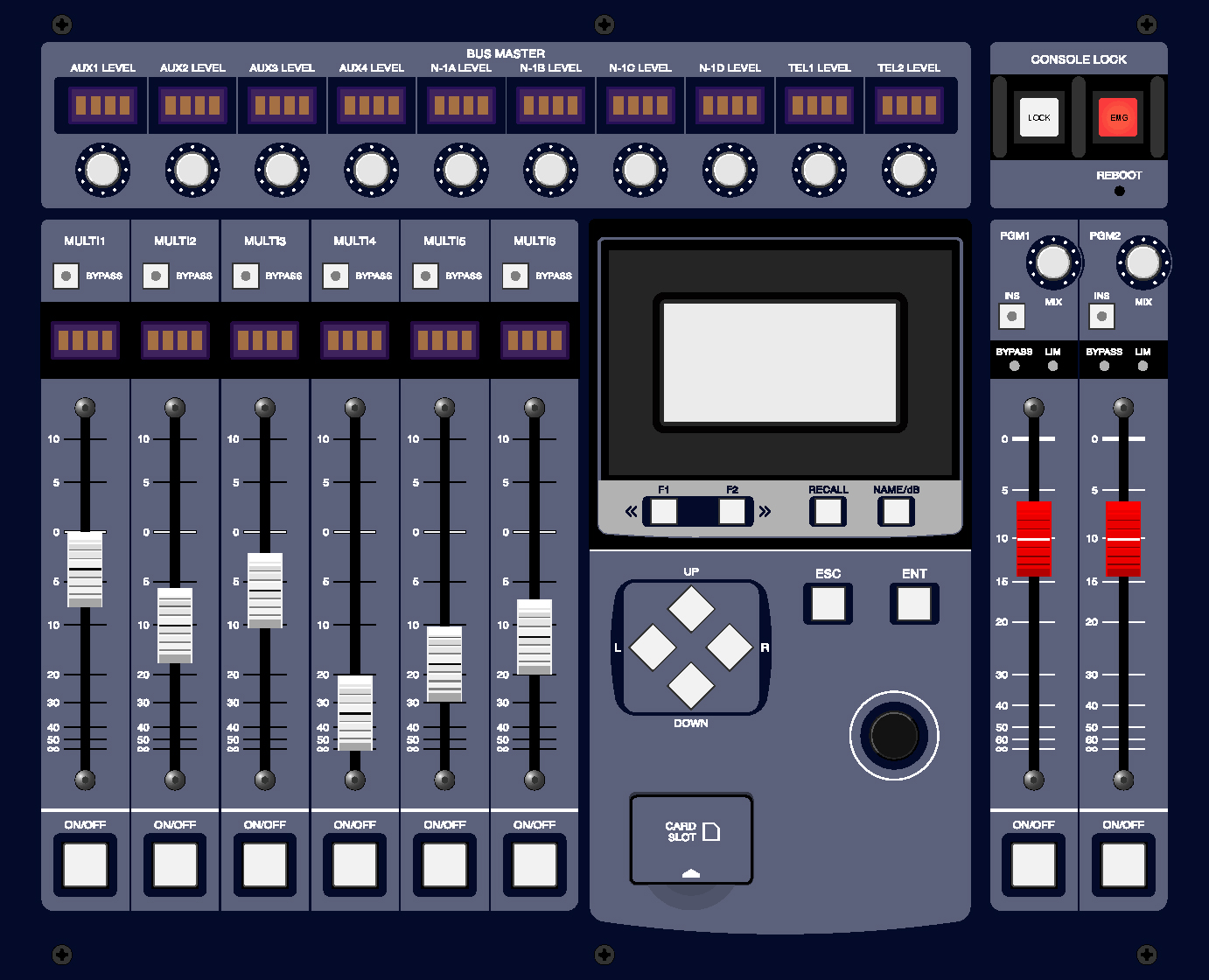Switch MULTI4 channel ON/OFF
This screenshot has width=1209, height=980.
coord(355,865)
